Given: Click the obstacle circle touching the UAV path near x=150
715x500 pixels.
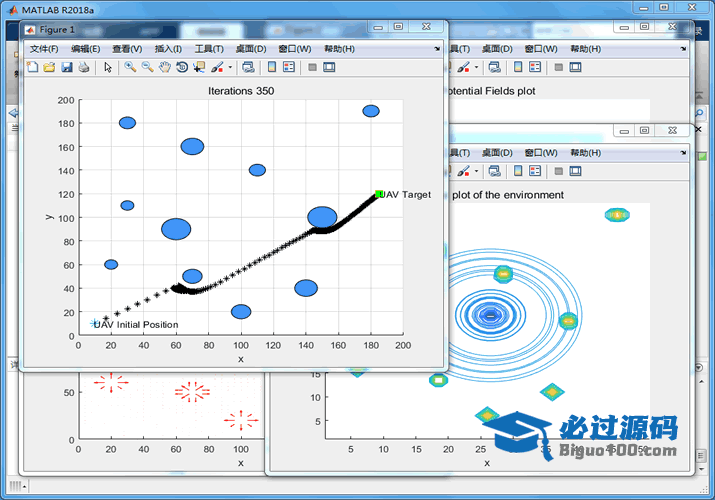Looking at the screenshot, I should pyautogui.click(x=322, y=217).
